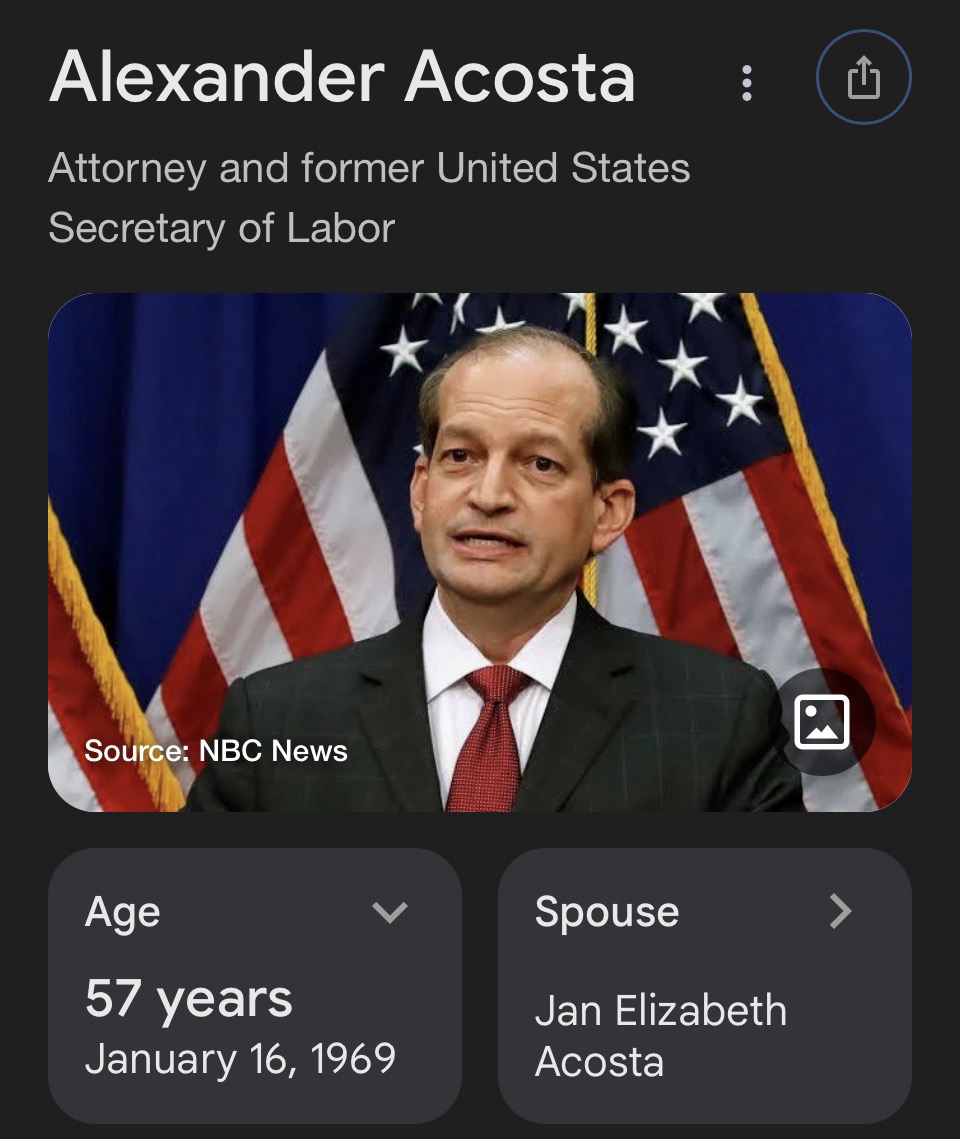960x1139 pixels.
Task: Open the image gallery icon on photo
Action: pos(821,721)
